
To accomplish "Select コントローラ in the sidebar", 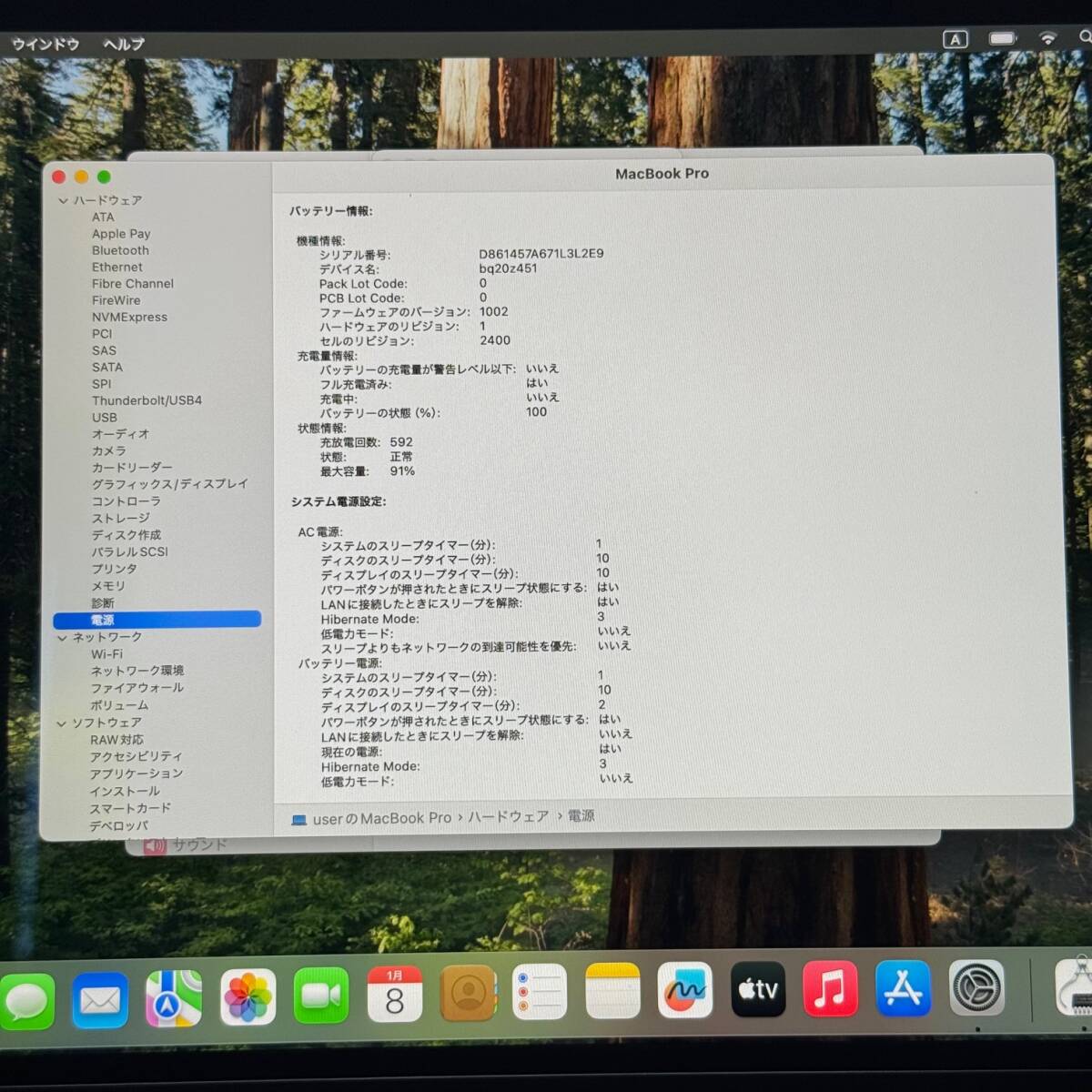I will [x=126, y=501].
